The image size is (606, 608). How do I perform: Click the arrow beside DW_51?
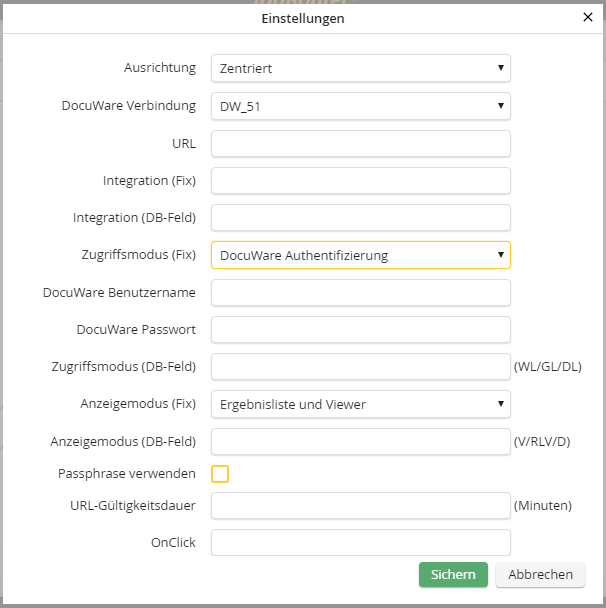point(500,106)
